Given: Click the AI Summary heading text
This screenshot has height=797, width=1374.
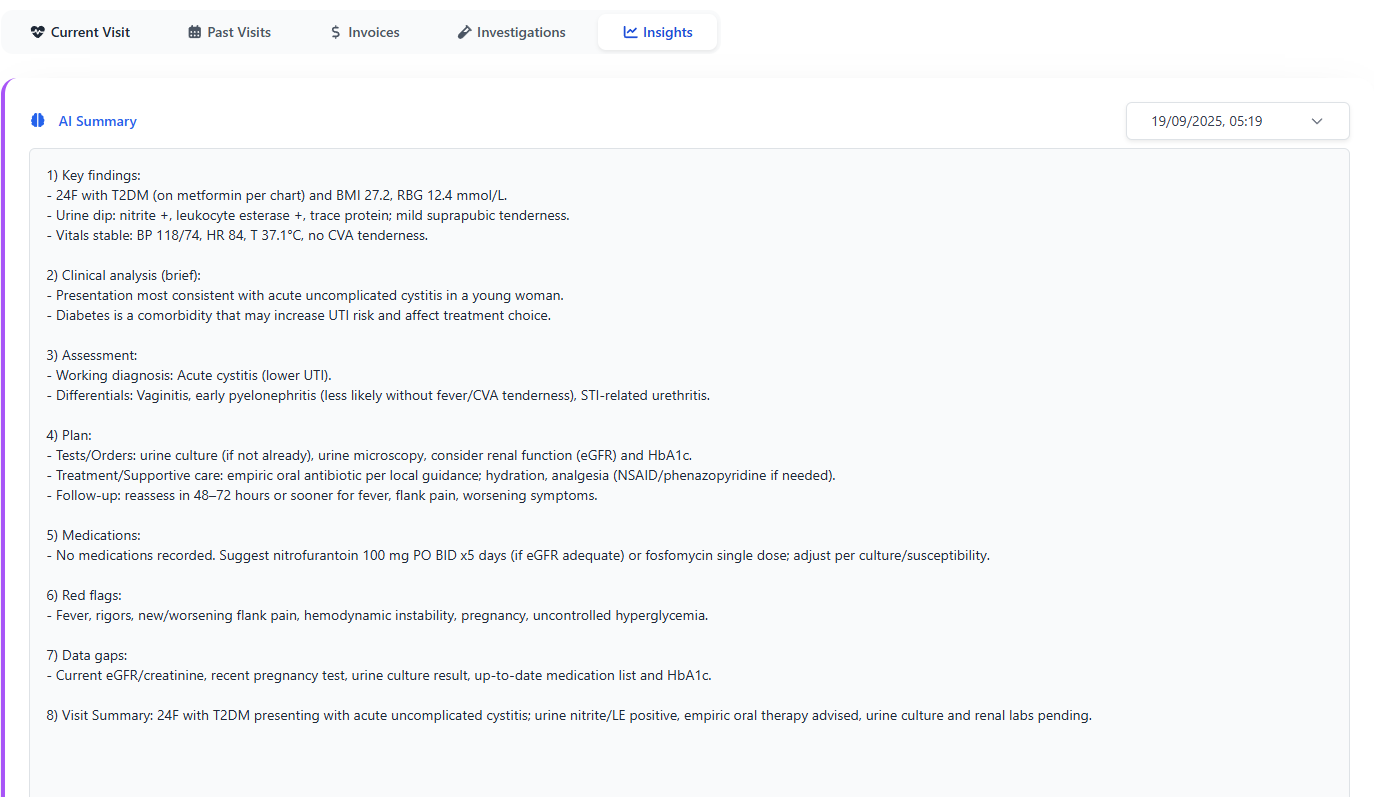Looking at the screenshot, I should coord(97,121).
